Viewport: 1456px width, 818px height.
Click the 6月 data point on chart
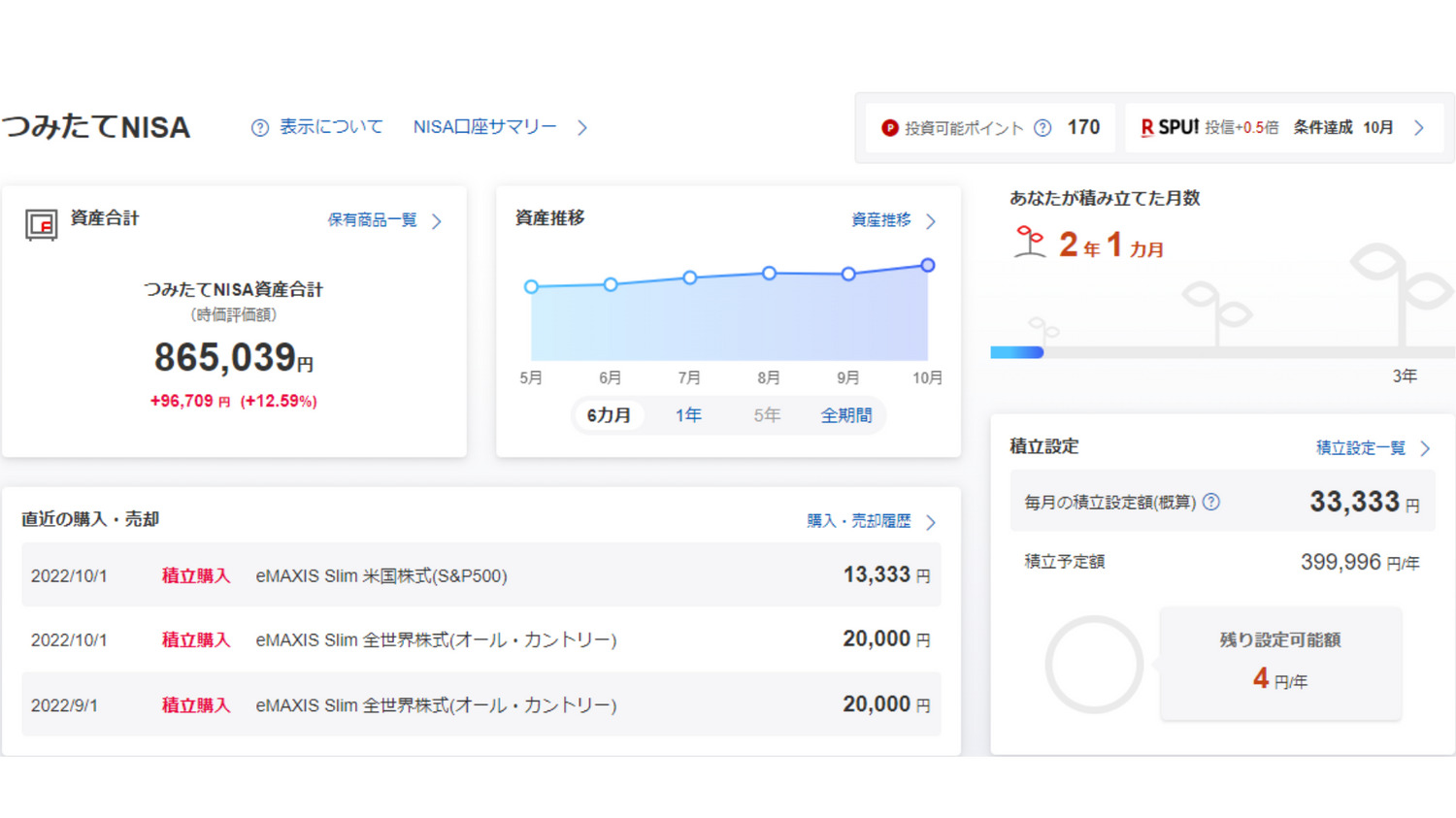tap(611, 284)
